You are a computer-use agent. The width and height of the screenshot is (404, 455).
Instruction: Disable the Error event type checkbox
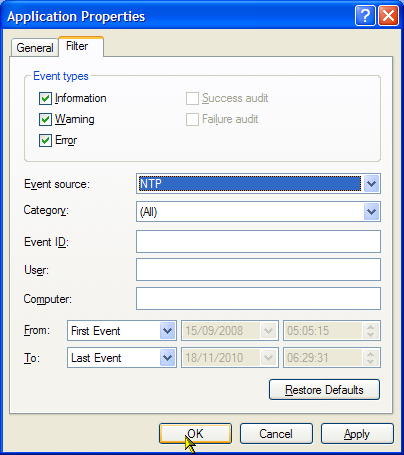click(45, 140)
